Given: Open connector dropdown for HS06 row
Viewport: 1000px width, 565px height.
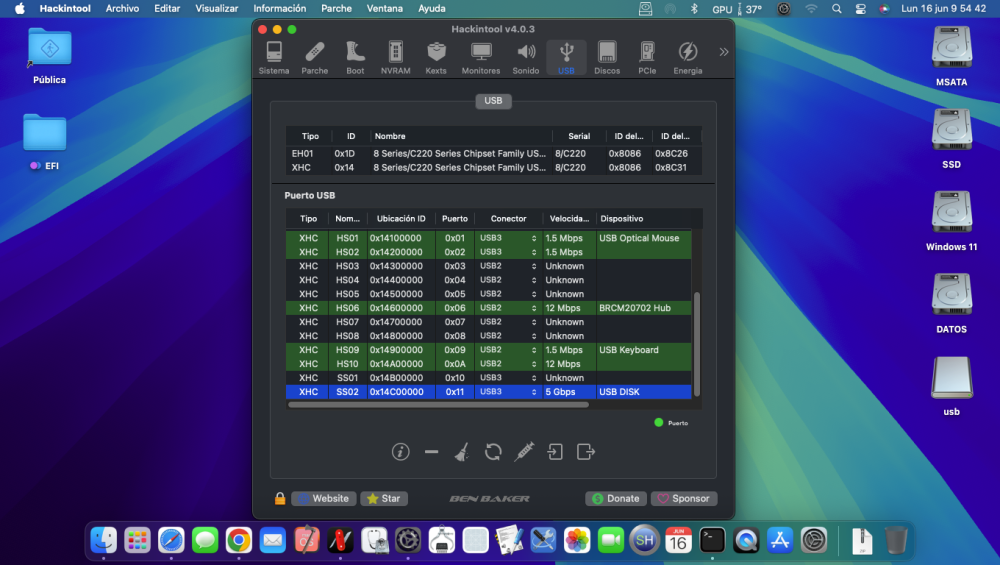Looking at the screenshot, I should click(x=508, y=308).
